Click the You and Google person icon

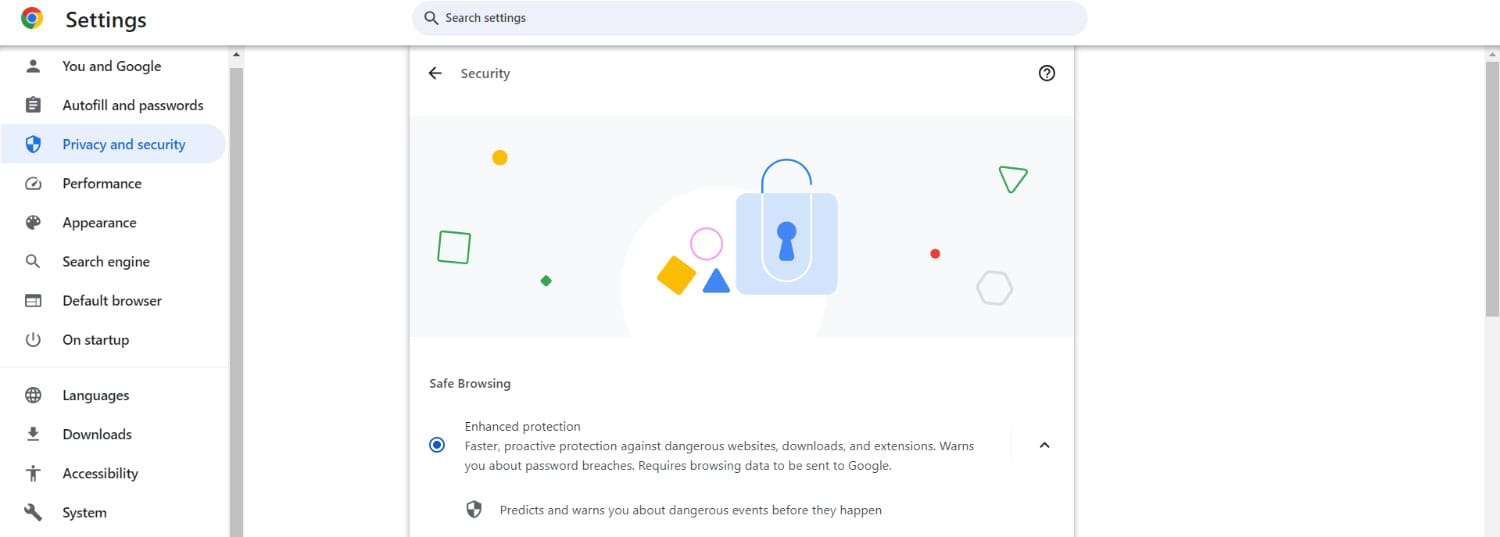(33, 66)
